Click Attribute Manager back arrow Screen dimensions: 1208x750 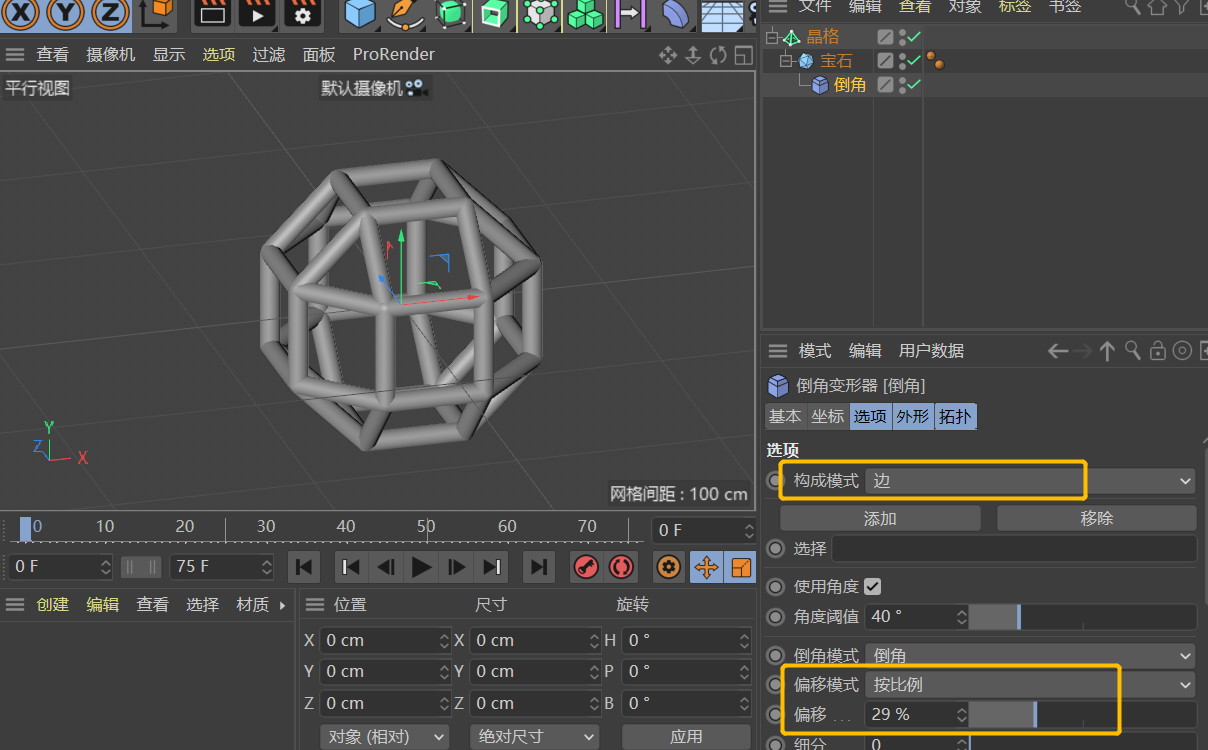(x=1058, y=351)
